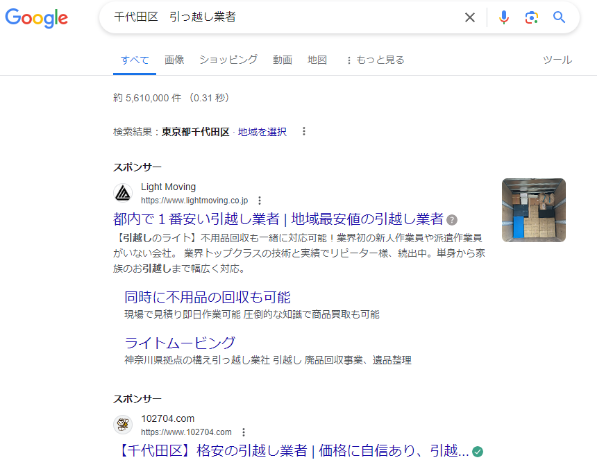The height and width of the screenshot is (460, 597).
Task: Click the first スポンサー label above Light Moving
Action: click(137, 167)
